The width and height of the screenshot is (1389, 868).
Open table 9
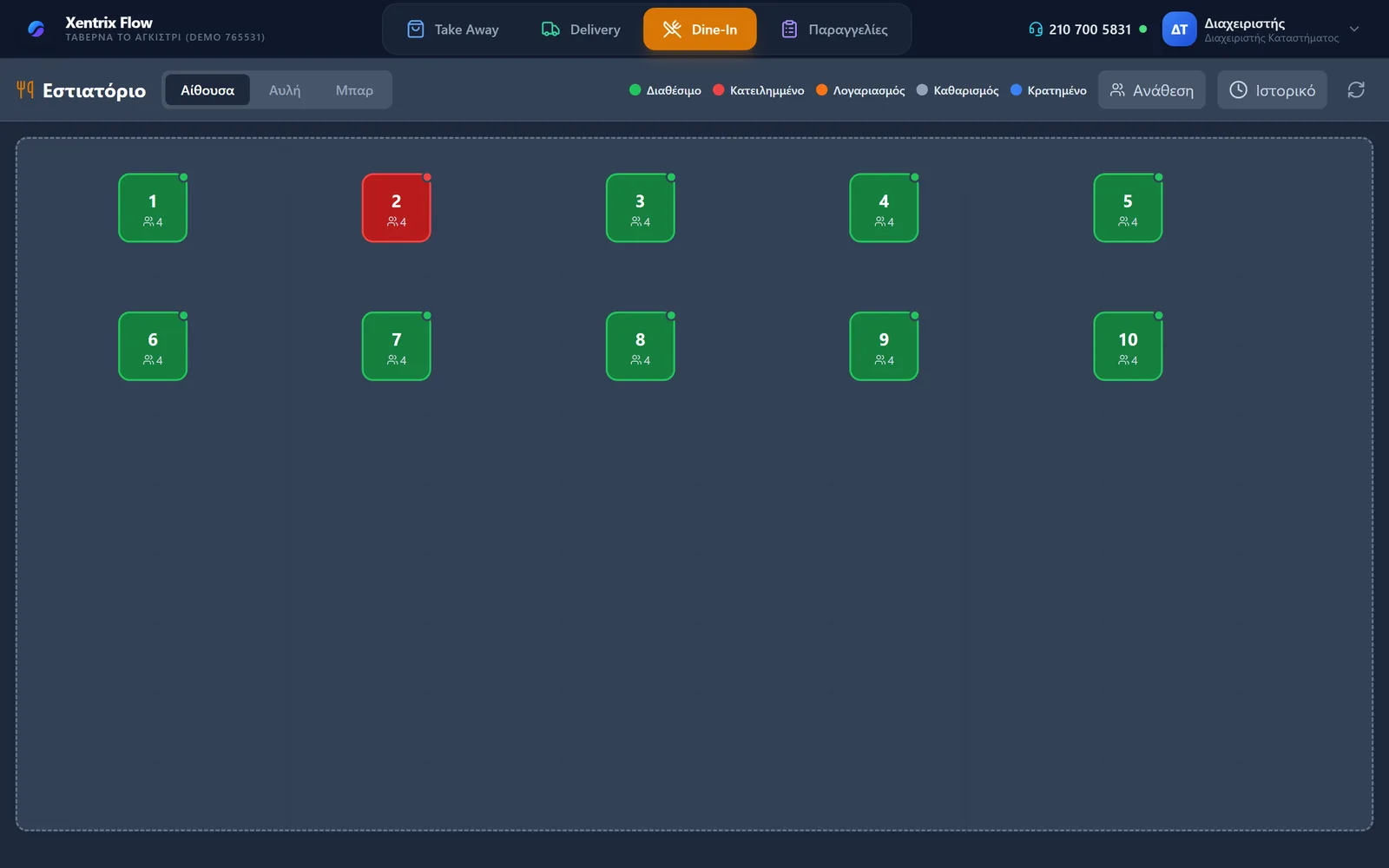tap(884, 346)
